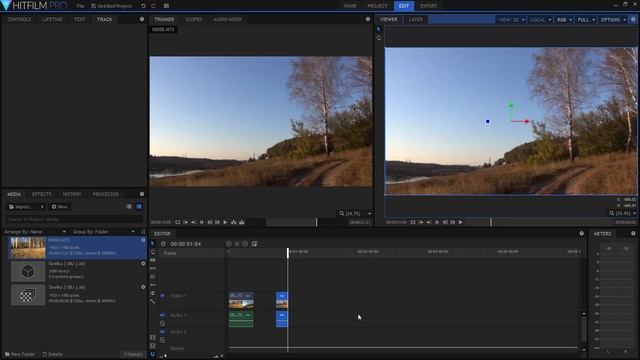This screenshot has width=640, height=360.
Task: Click the Import button
Action: click(x=26, y=207)
